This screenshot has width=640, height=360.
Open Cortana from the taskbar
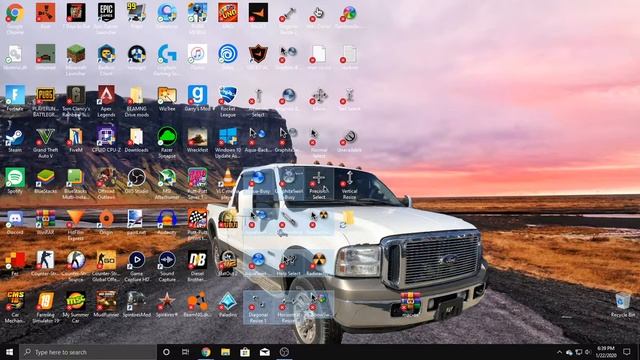(x=166, y=352)
